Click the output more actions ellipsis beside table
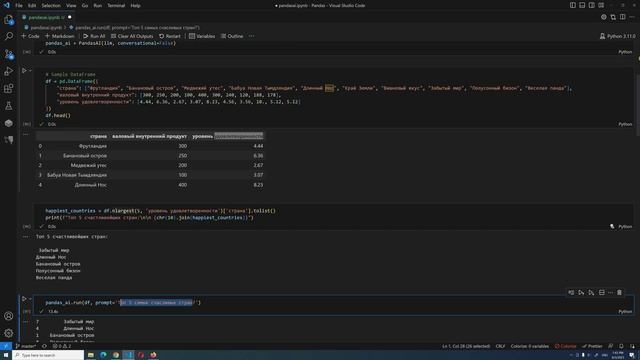This screenshot has height=360, width=640. 26,134
